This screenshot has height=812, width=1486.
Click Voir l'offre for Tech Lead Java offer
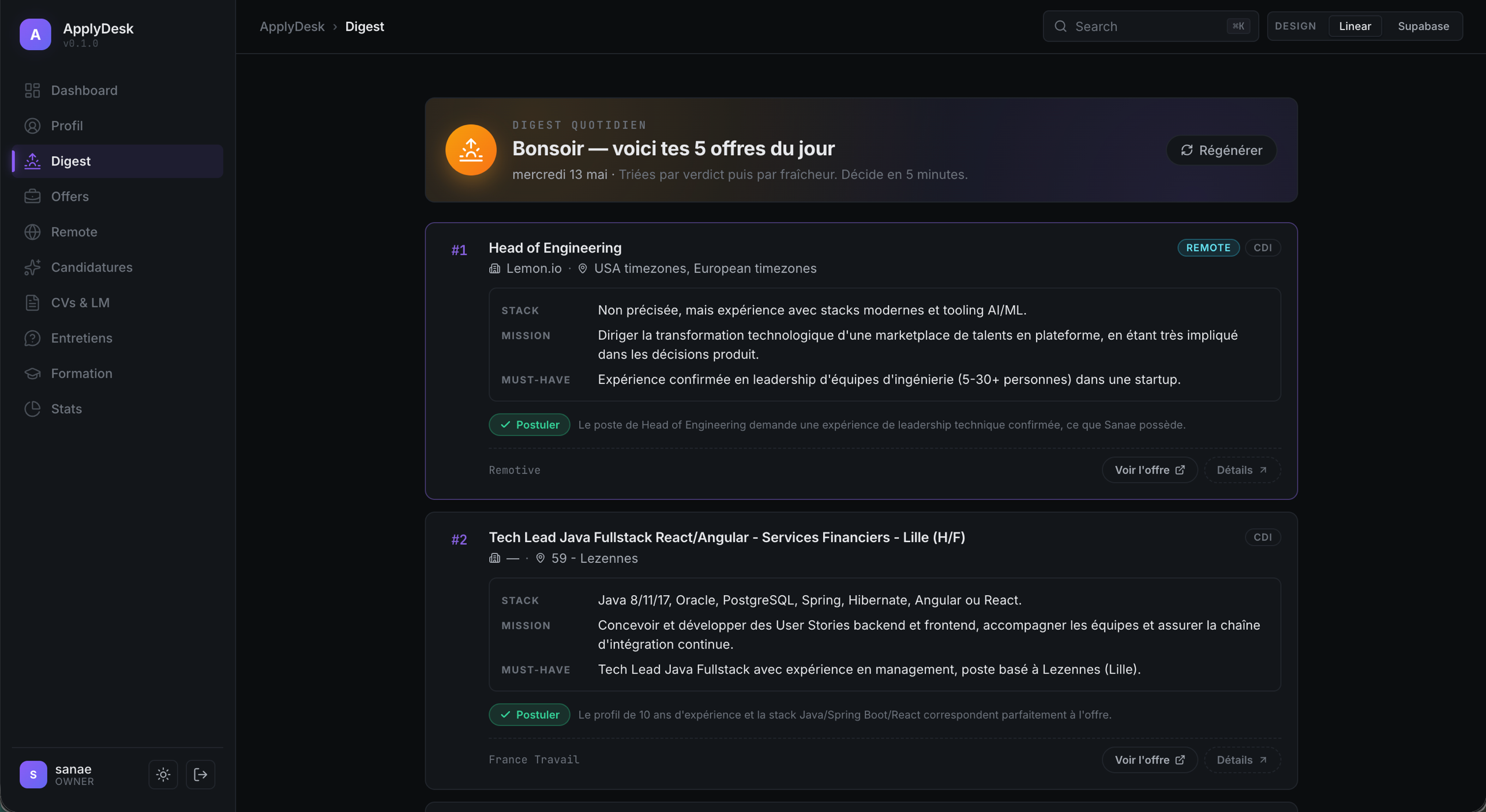(1149, 760)
